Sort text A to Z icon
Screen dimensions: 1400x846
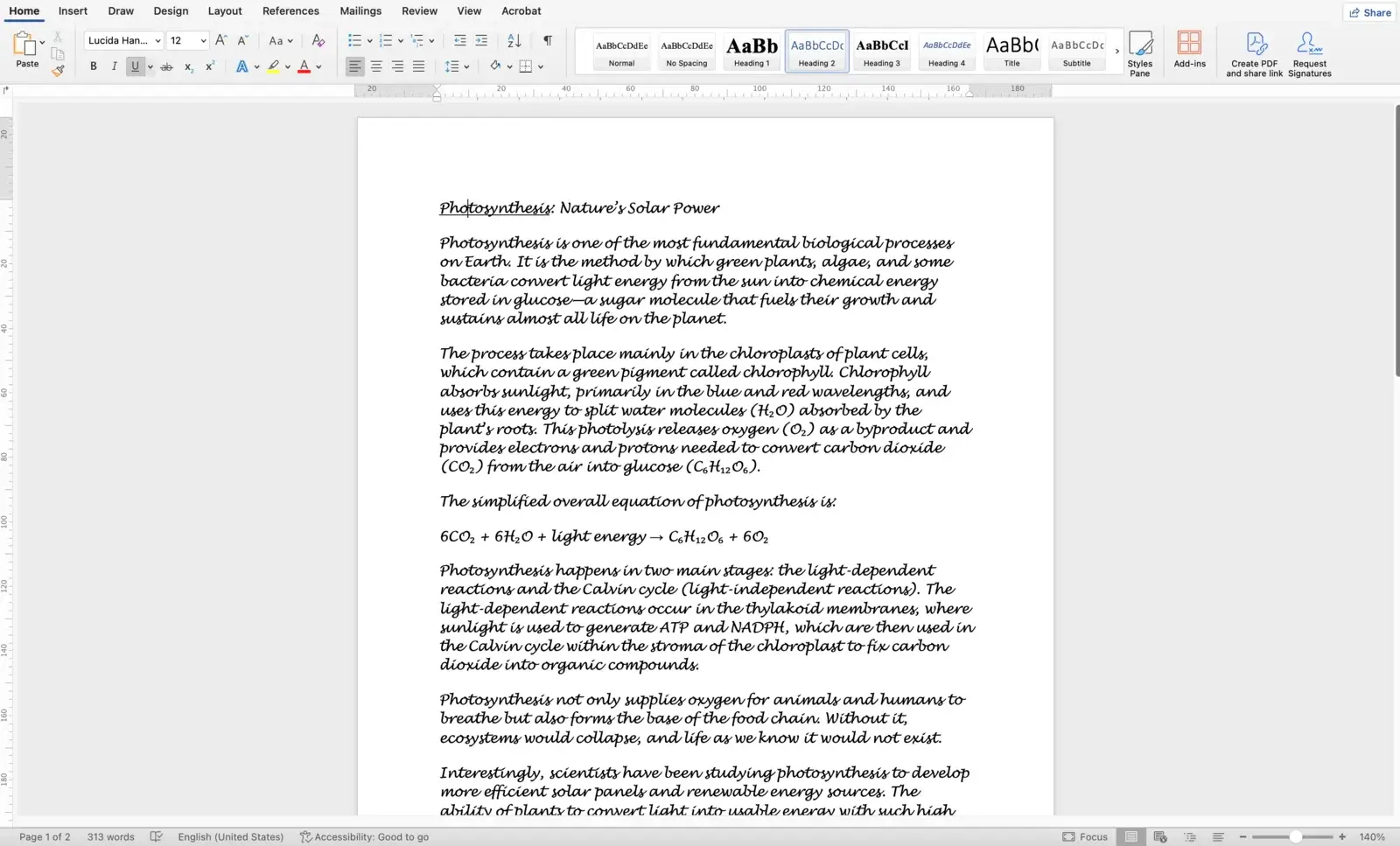tap(514, 40)
